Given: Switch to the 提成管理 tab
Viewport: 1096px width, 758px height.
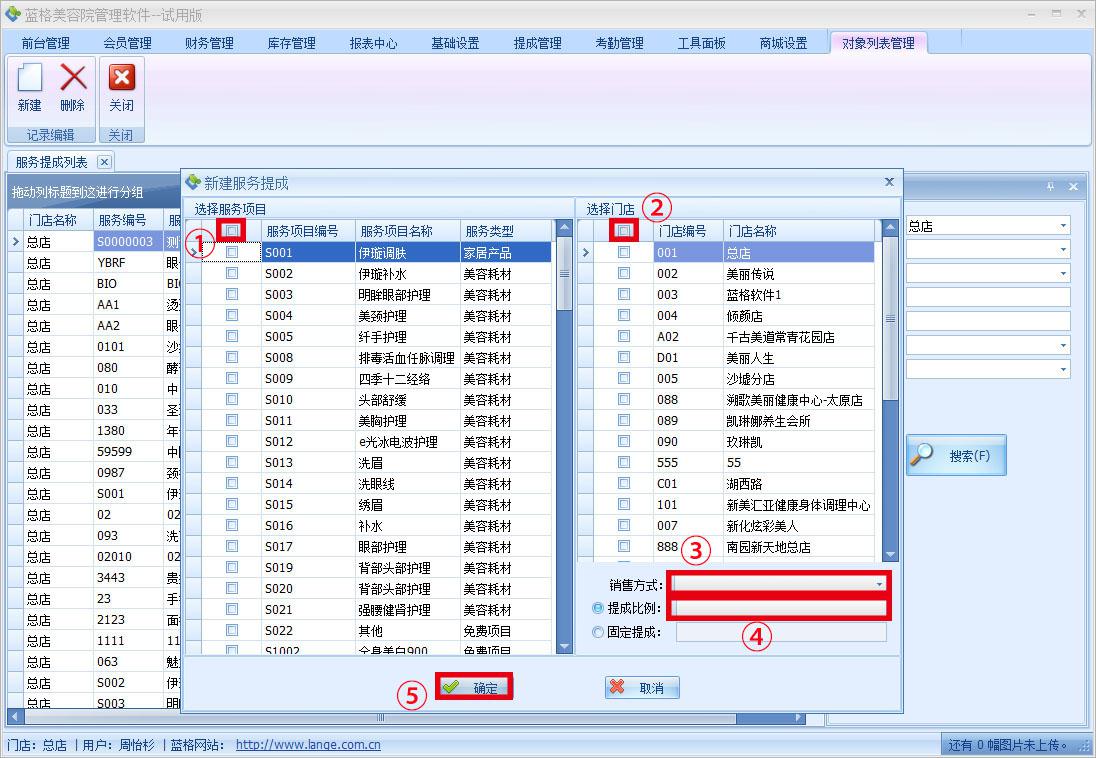Looking at the screenshot, I should tap(538, 43).
